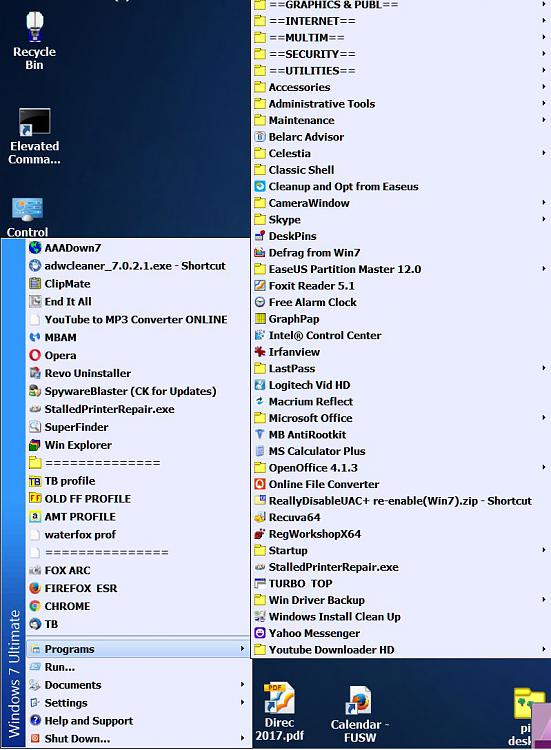Open the Calendar - FUSW desktop shortcut
Image resolution: width=551 pixels, height=750 pixels.
[360, 714]
